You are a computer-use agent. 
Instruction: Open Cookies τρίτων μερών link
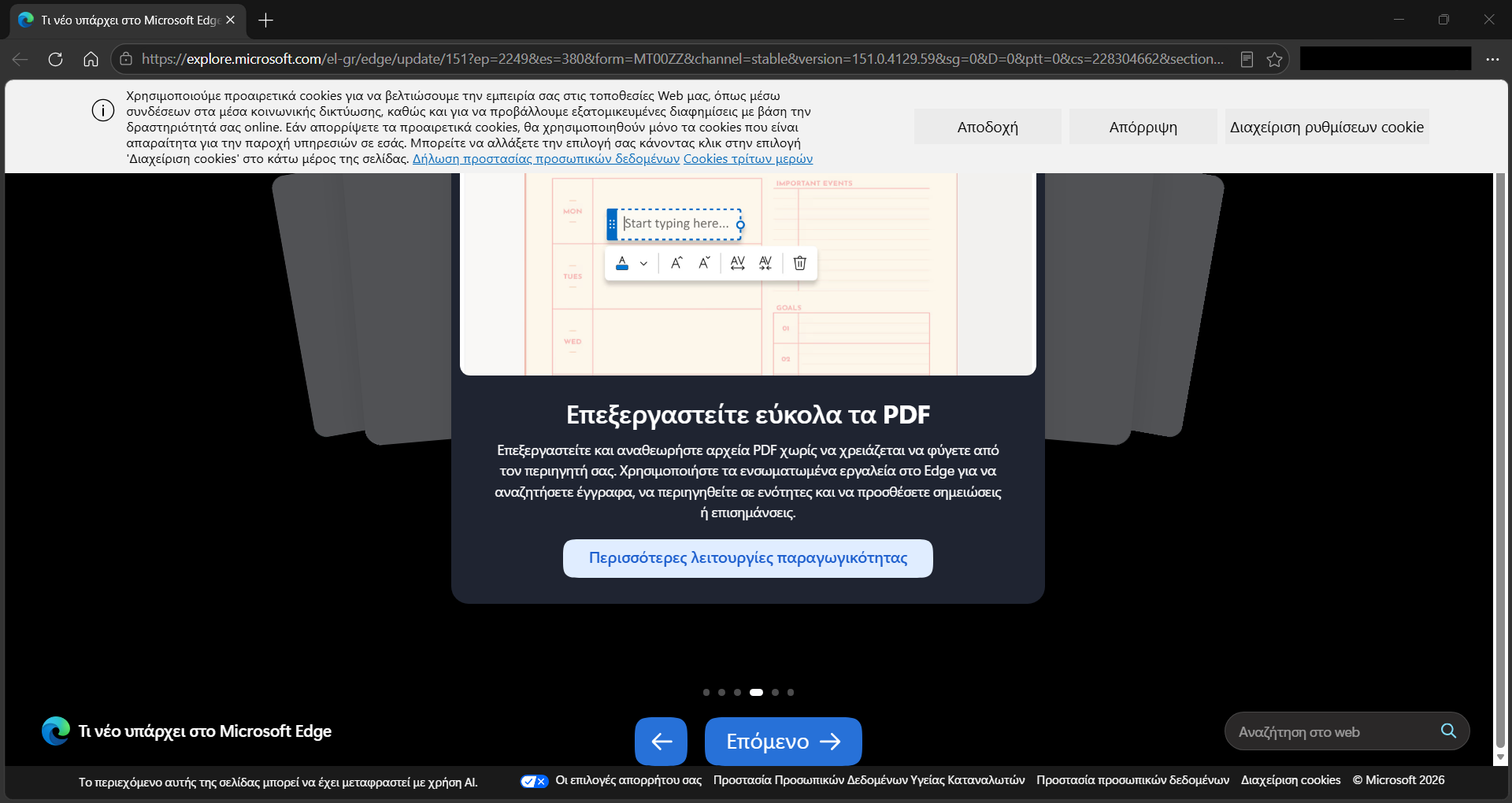748,159
